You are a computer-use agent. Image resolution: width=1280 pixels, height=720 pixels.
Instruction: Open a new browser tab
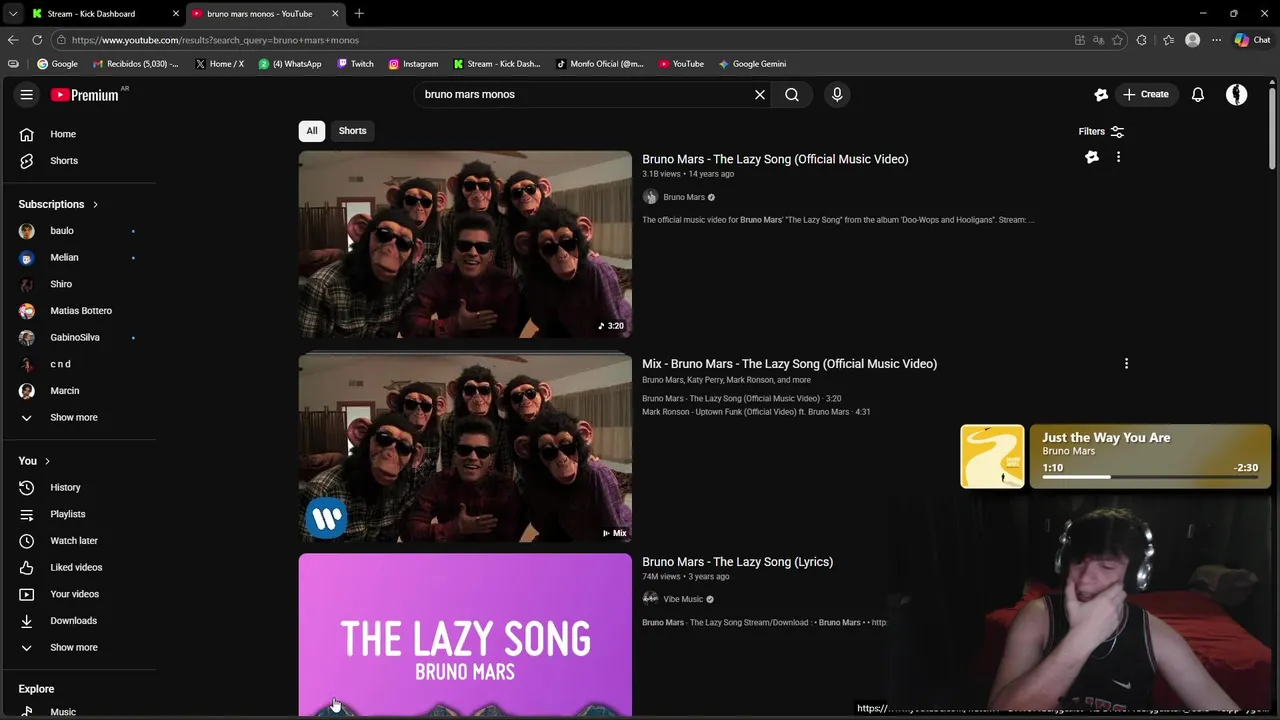[x=359, y=13]
